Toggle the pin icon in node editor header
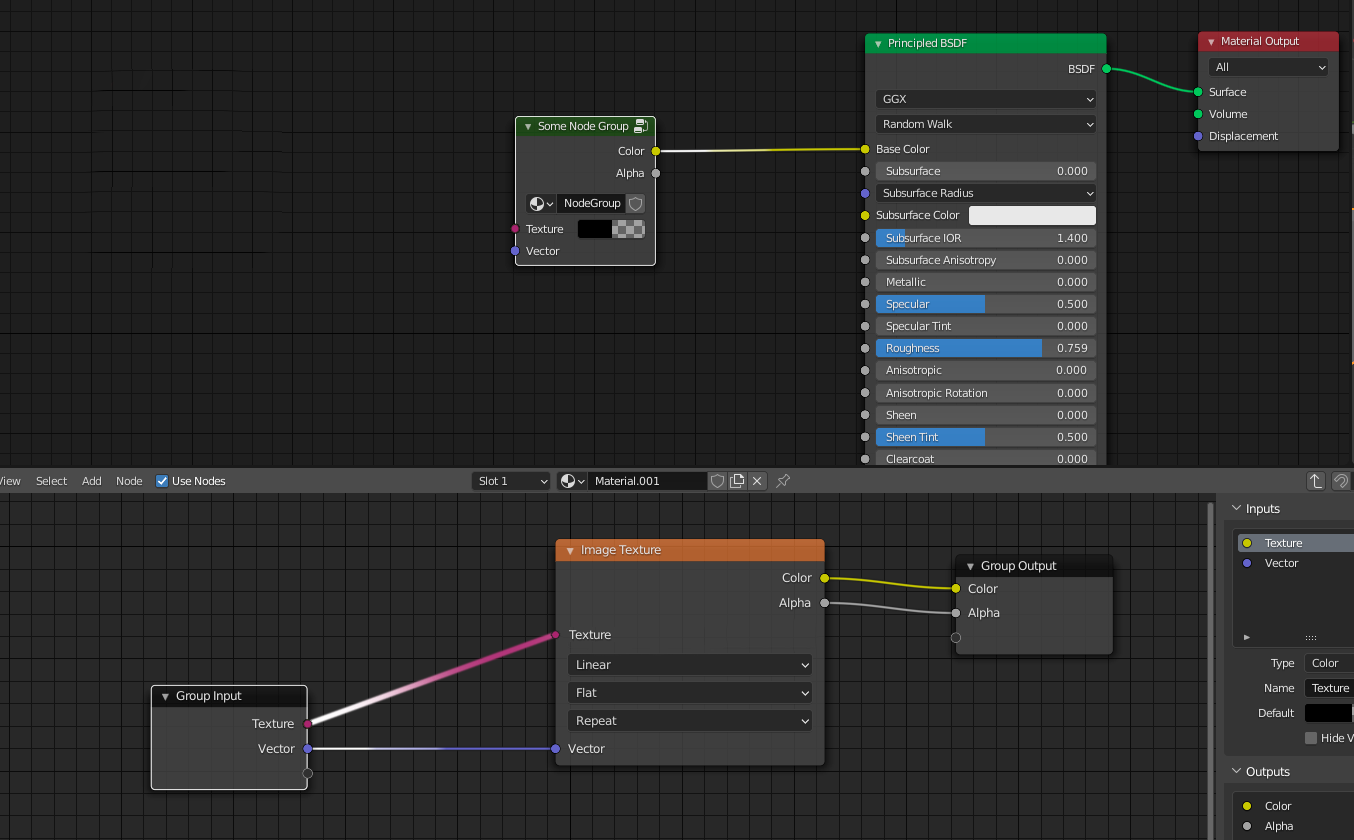1354x840 pixels. (x=783, y=481)
